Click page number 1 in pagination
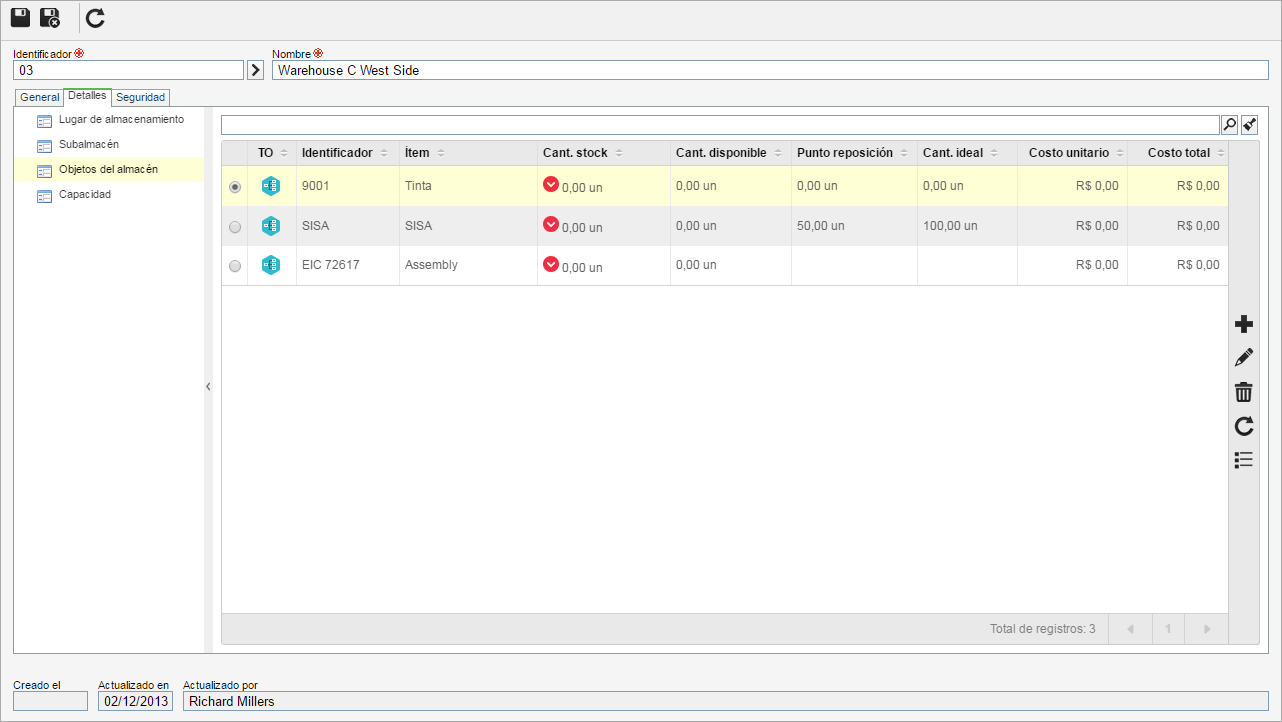Viewport: 1282px width, 722px height. pos(1167,629)
